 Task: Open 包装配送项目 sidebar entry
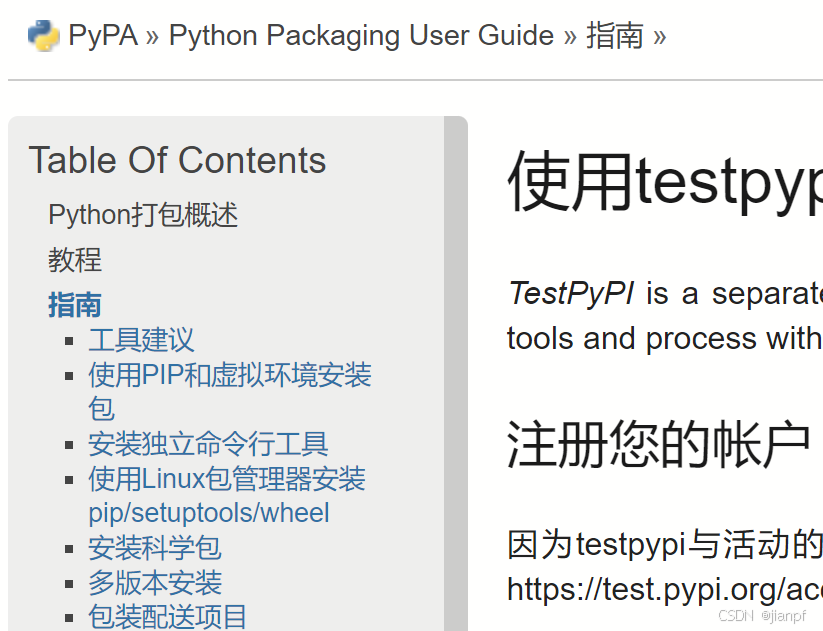[167, 617]
